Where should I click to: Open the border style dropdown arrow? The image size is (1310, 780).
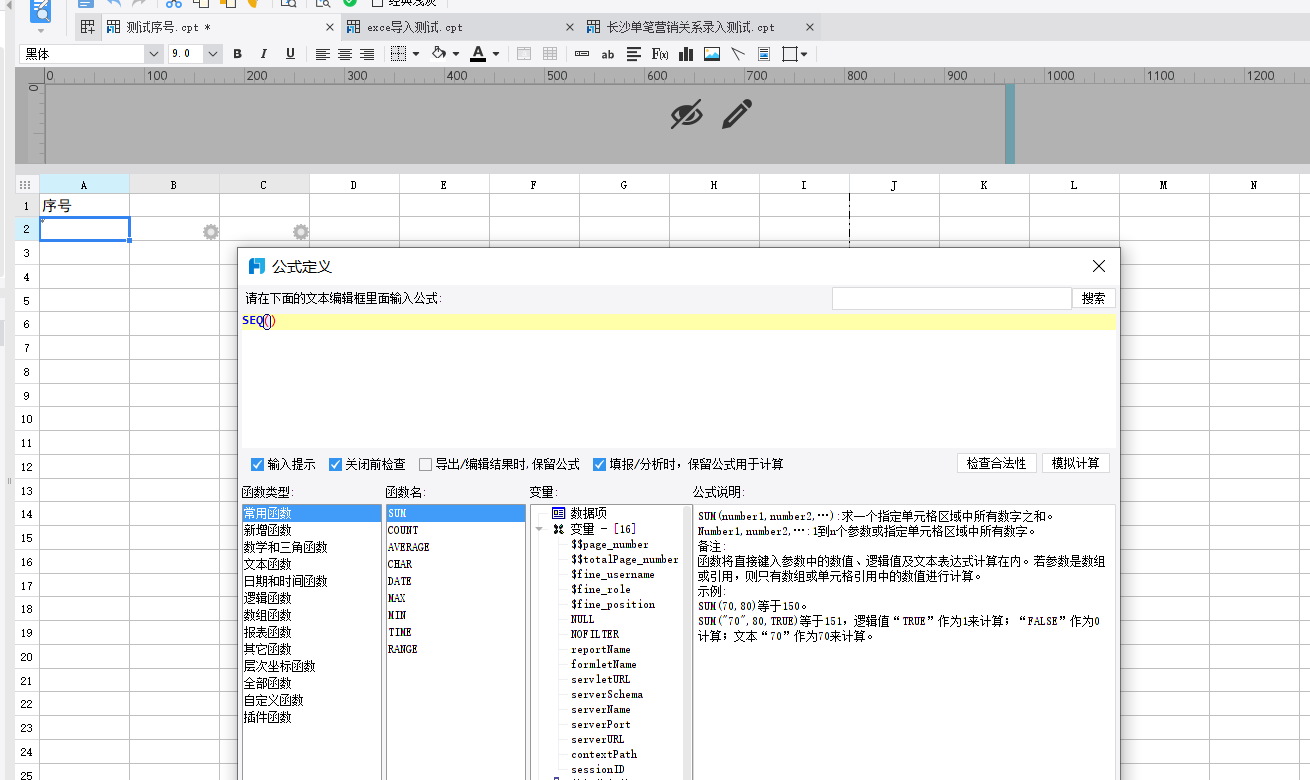pyautogui.click(x=415, y=54)
